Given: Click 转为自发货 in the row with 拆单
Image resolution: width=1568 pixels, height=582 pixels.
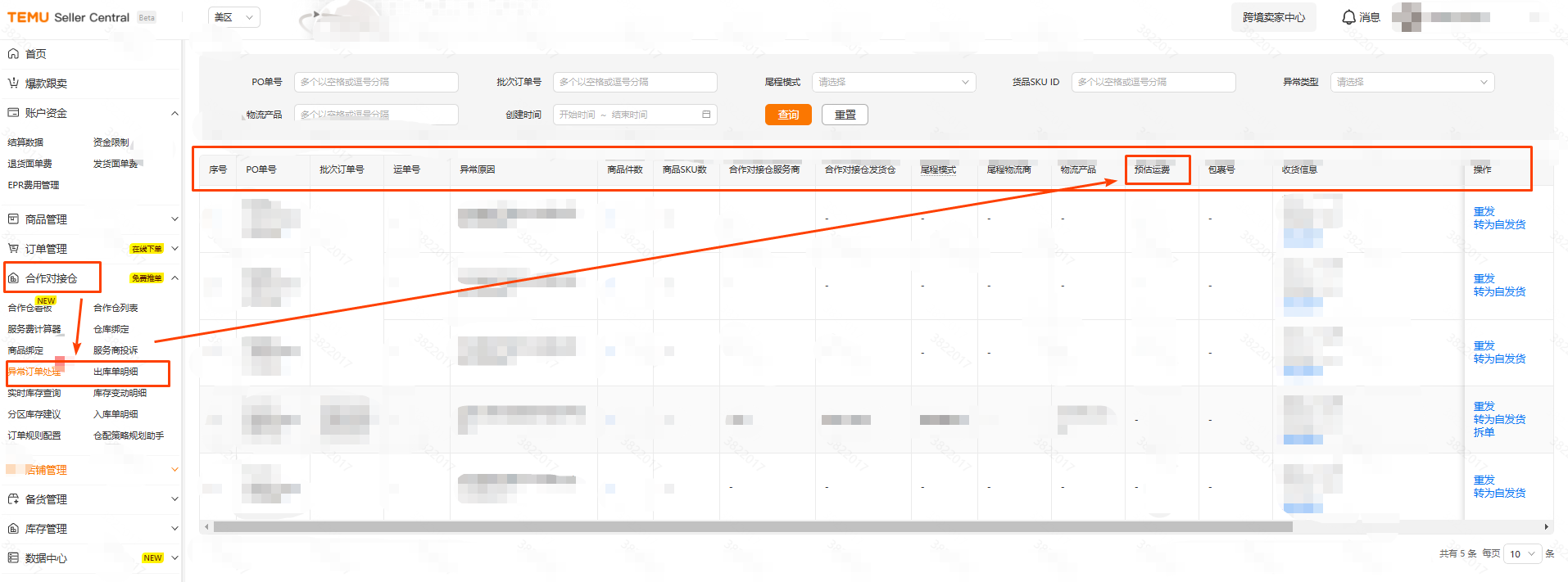Looking at the screenshot, I should pos(1499,419).
